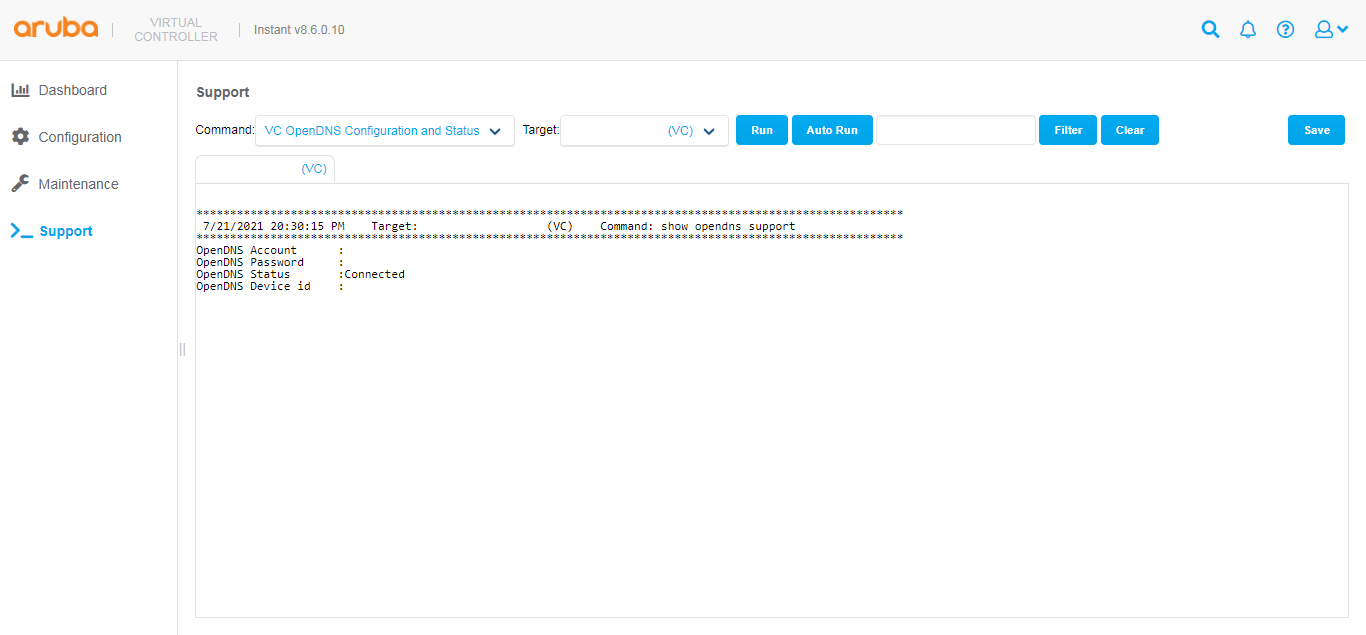
Task: Click the Support terminal prompt icon
Action: click(21, 231)
